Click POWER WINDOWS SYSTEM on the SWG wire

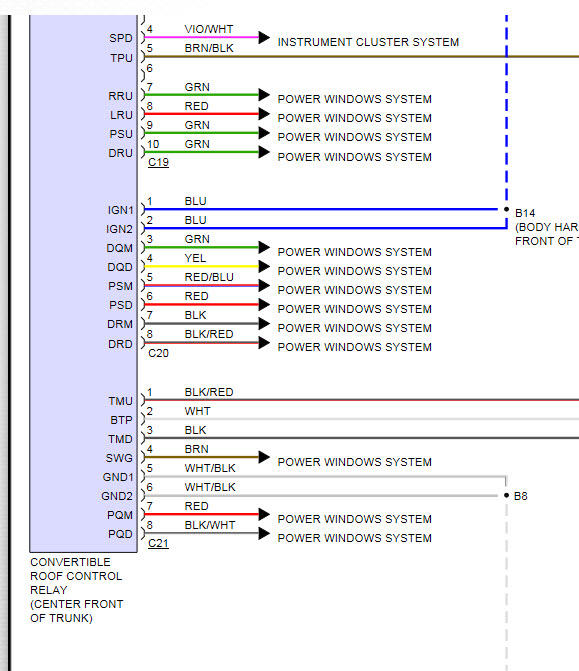click(x=354, y=462)
